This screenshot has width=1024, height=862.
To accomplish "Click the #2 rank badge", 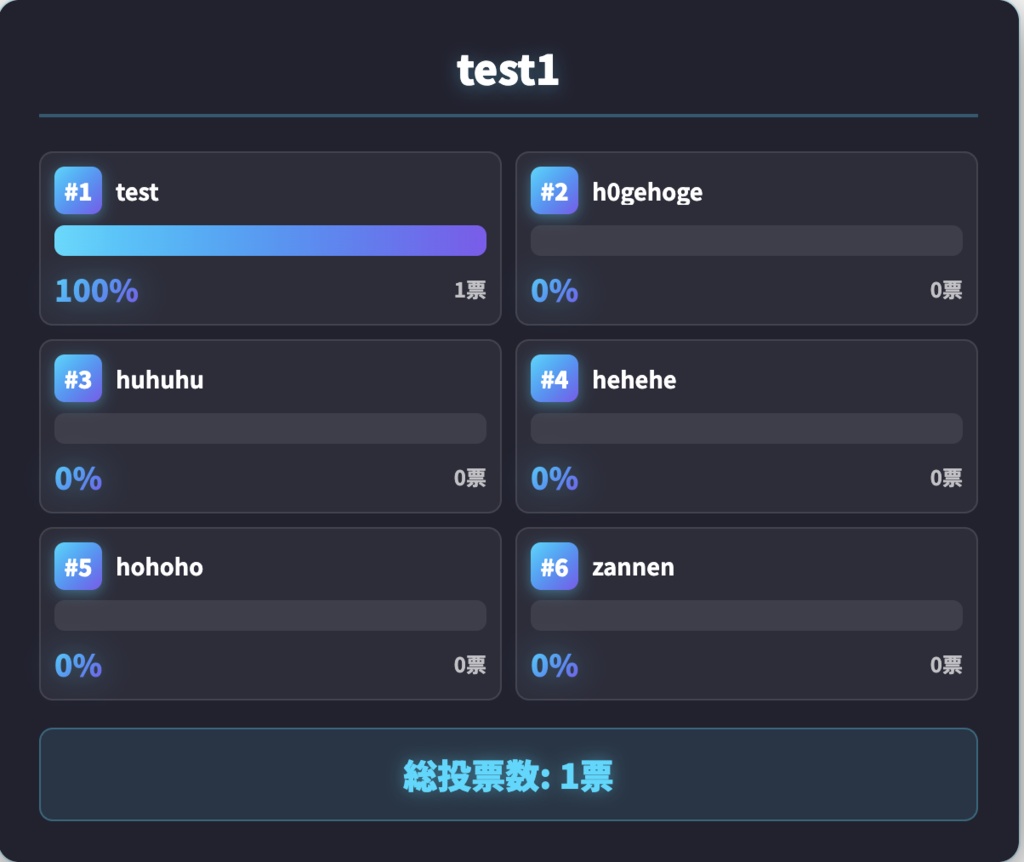I will [x=554, y=191].
